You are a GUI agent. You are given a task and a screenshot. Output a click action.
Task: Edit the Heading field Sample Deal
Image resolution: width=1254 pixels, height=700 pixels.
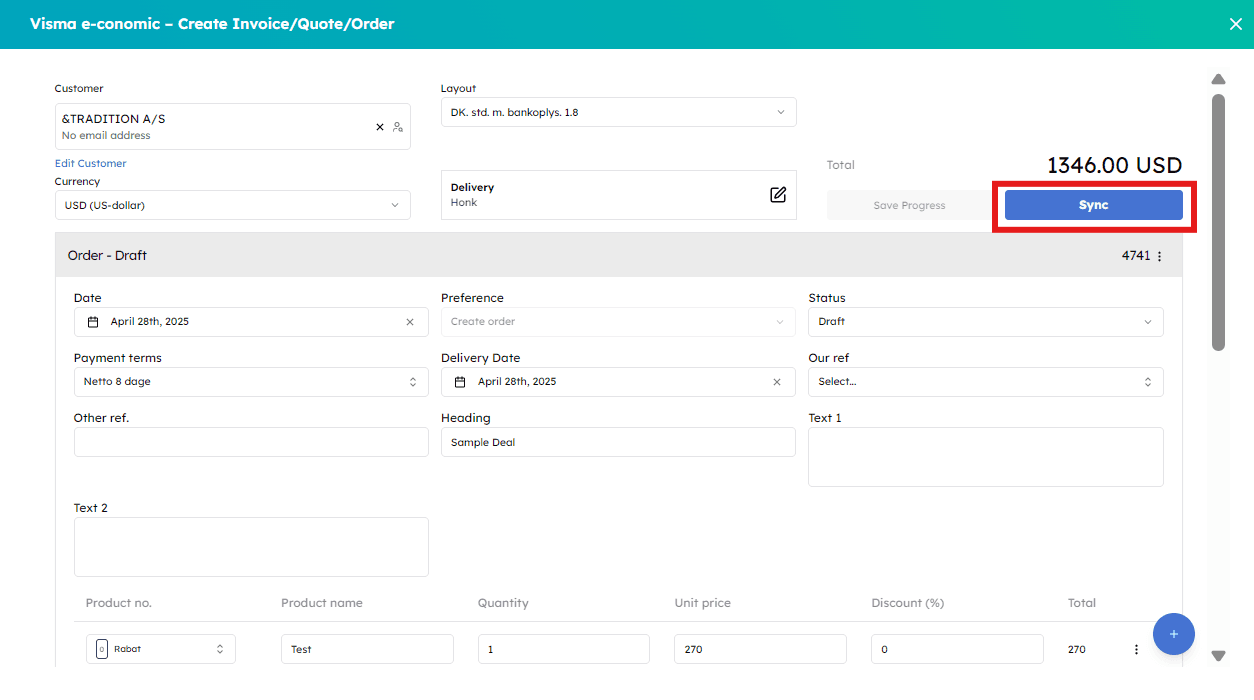[x=619, y=442]
